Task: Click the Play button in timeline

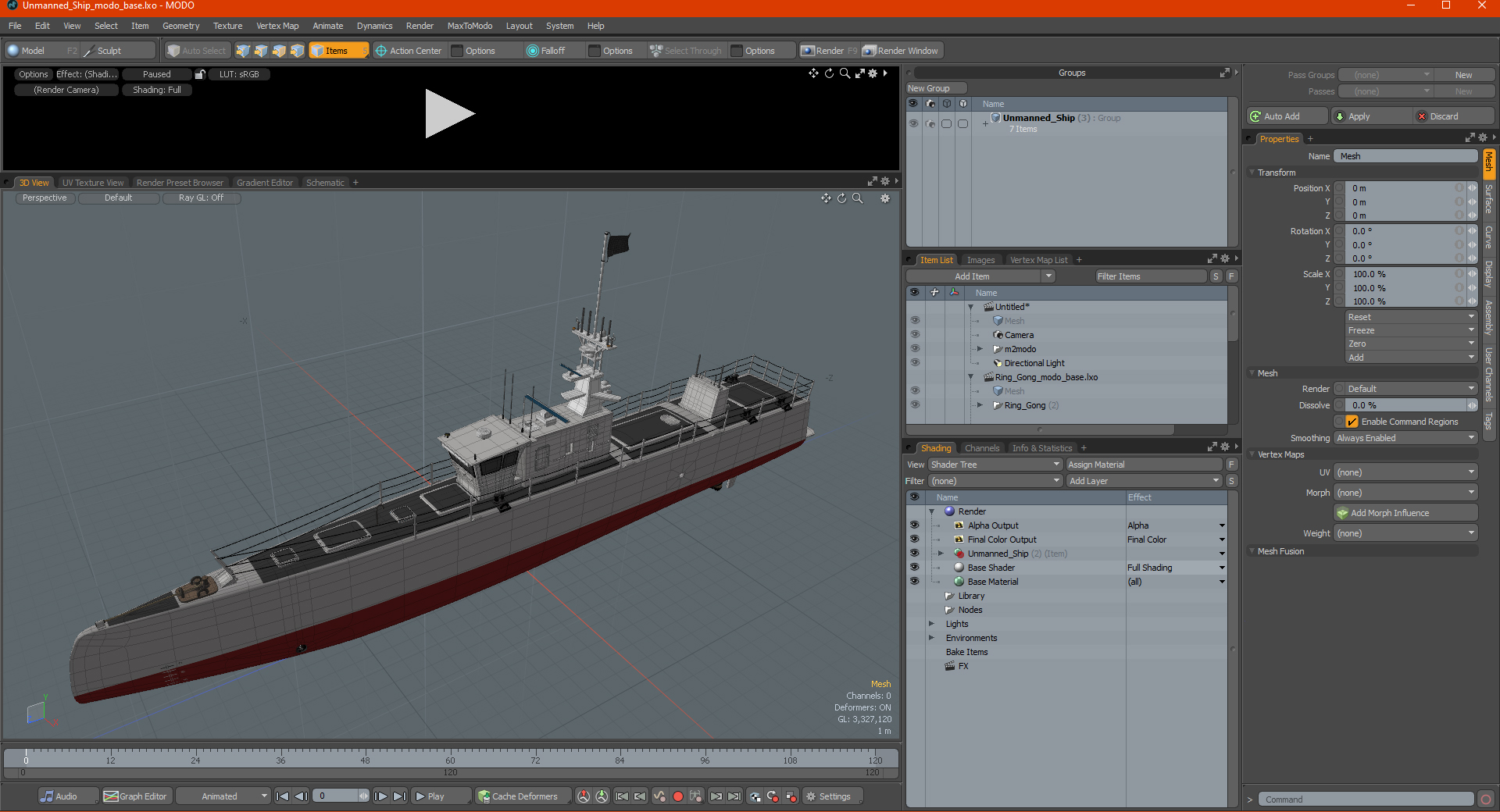Action: tap(441, 796)
